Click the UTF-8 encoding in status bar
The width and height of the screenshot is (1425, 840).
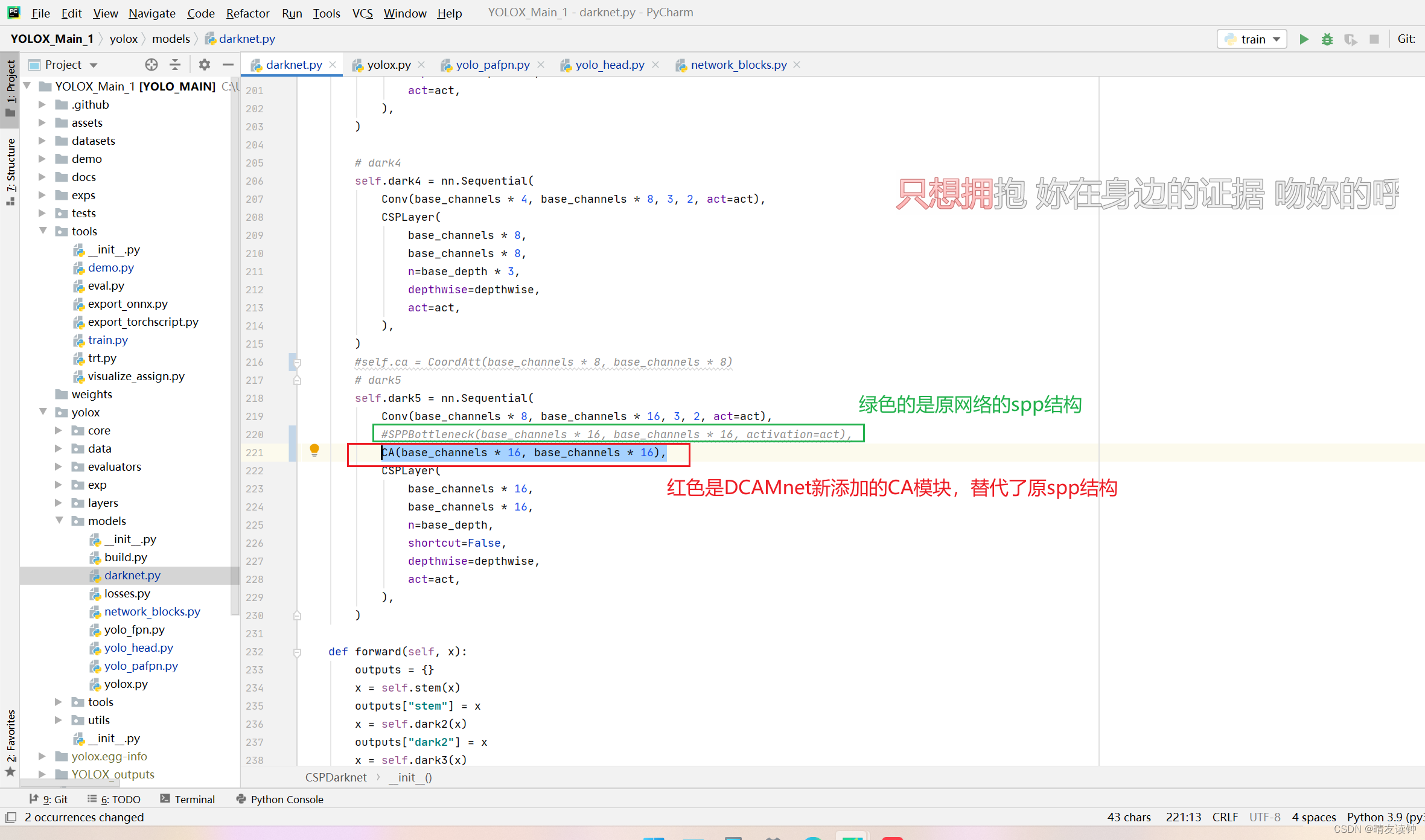[x=1264, y=817]
